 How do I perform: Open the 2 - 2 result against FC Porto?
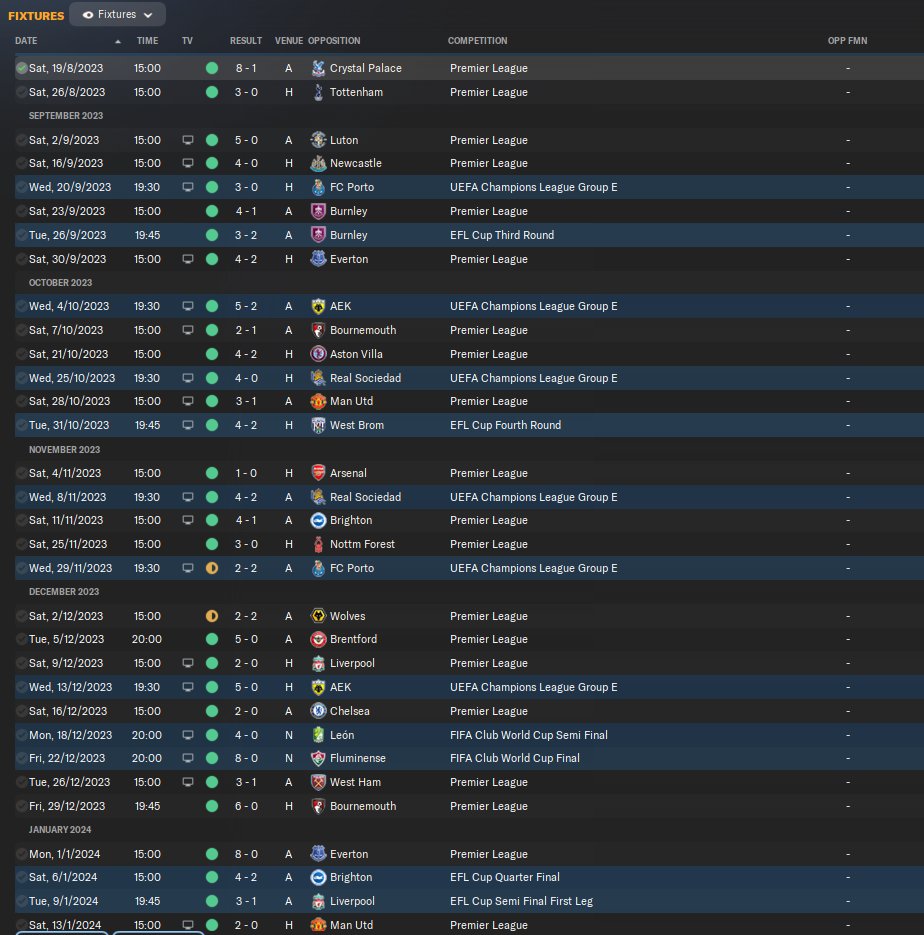point(246,568)
